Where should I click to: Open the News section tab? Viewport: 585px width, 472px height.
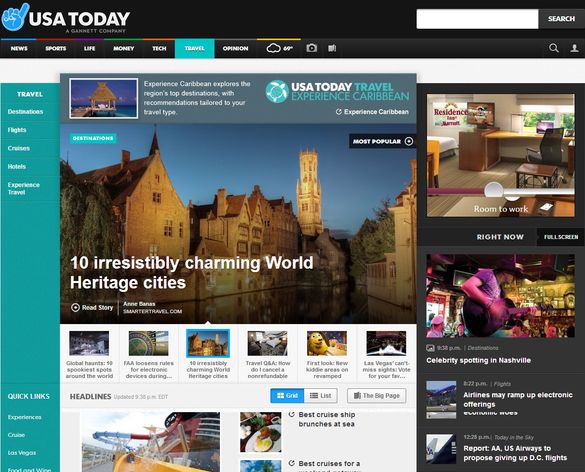coord(19,49)
